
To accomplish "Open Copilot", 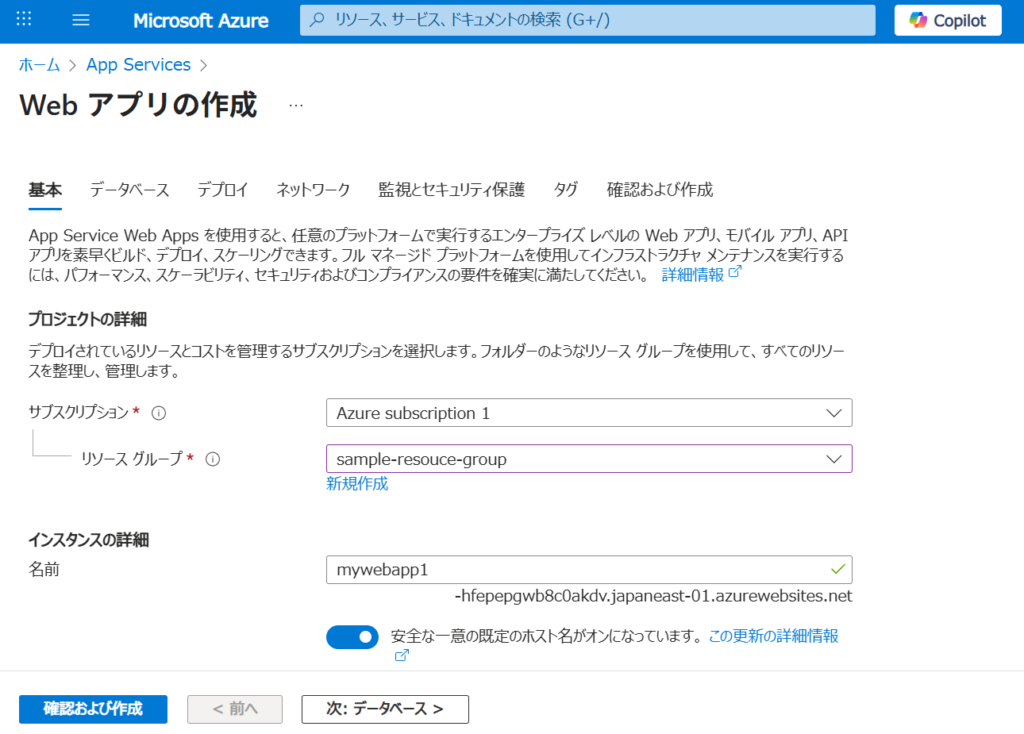I will [948, 20].
